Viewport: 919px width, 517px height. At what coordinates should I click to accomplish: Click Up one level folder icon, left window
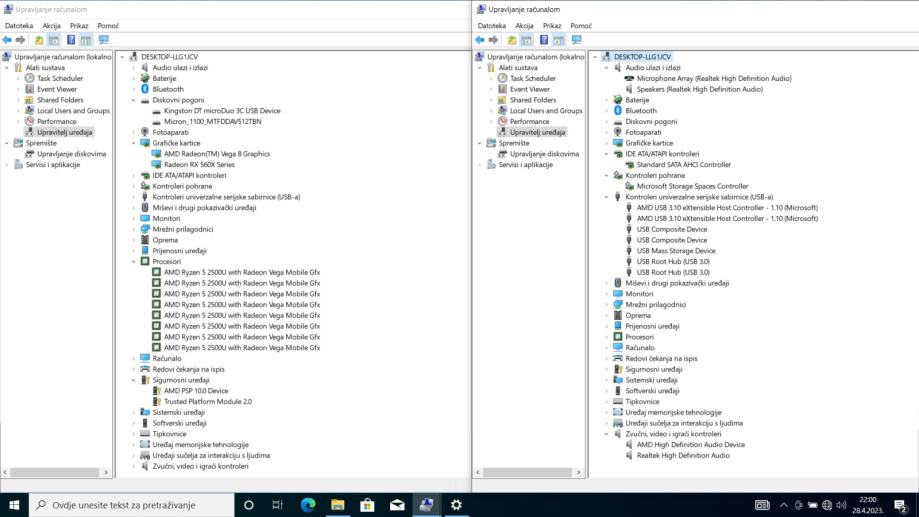coord(39,40)
